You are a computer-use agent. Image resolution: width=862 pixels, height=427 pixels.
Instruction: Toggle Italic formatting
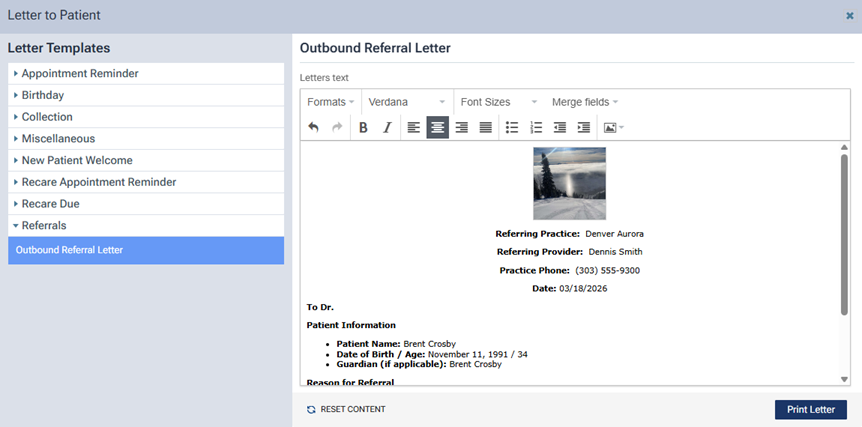(x=387, y=128)
